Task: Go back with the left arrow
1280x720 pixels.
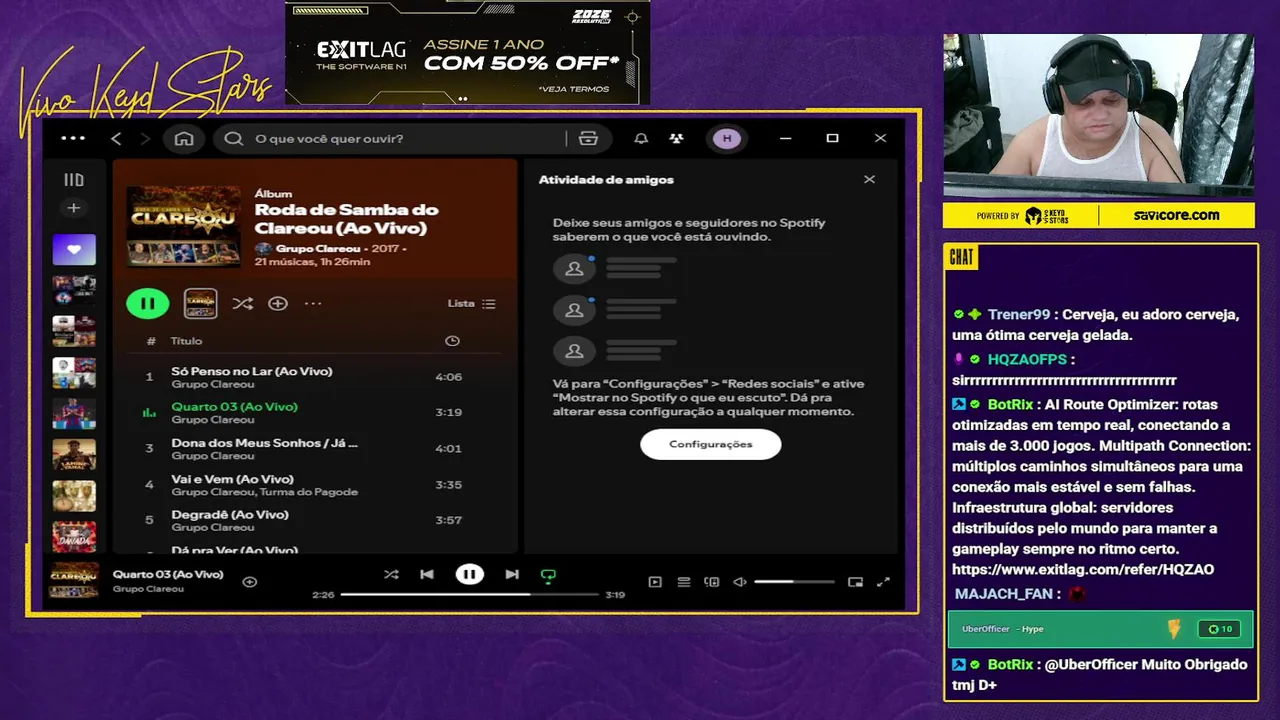Action: point(116,138)
